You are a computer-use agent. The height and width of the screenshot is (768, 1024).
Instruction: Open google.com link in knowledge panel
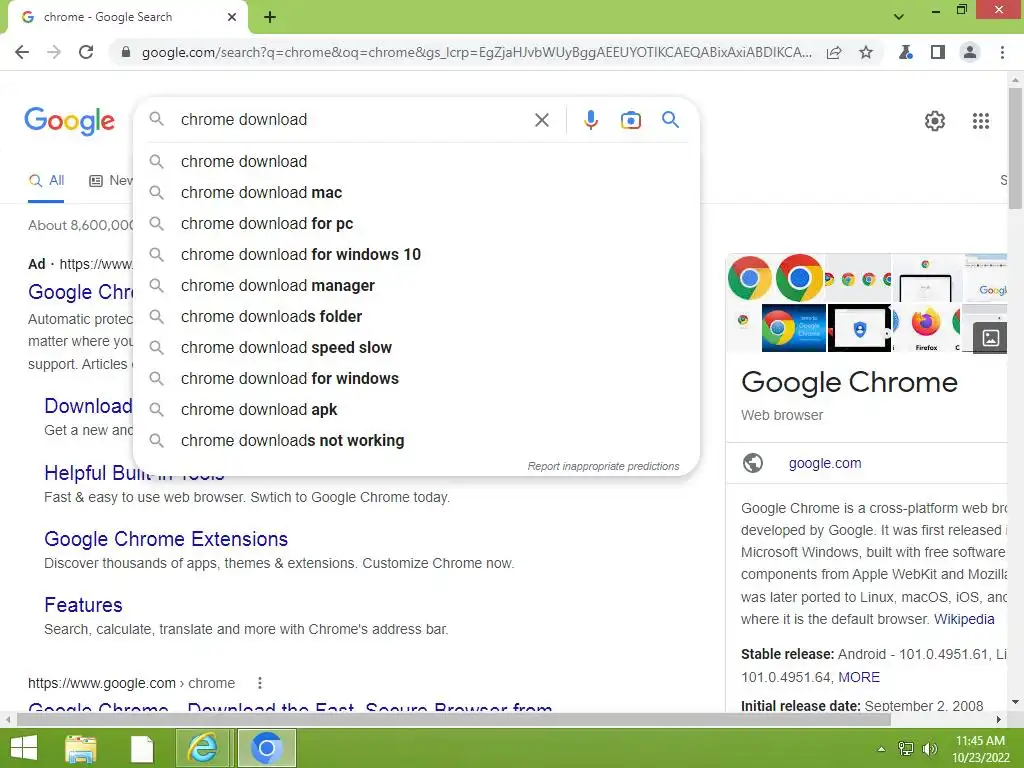click(x=825, y=463)
